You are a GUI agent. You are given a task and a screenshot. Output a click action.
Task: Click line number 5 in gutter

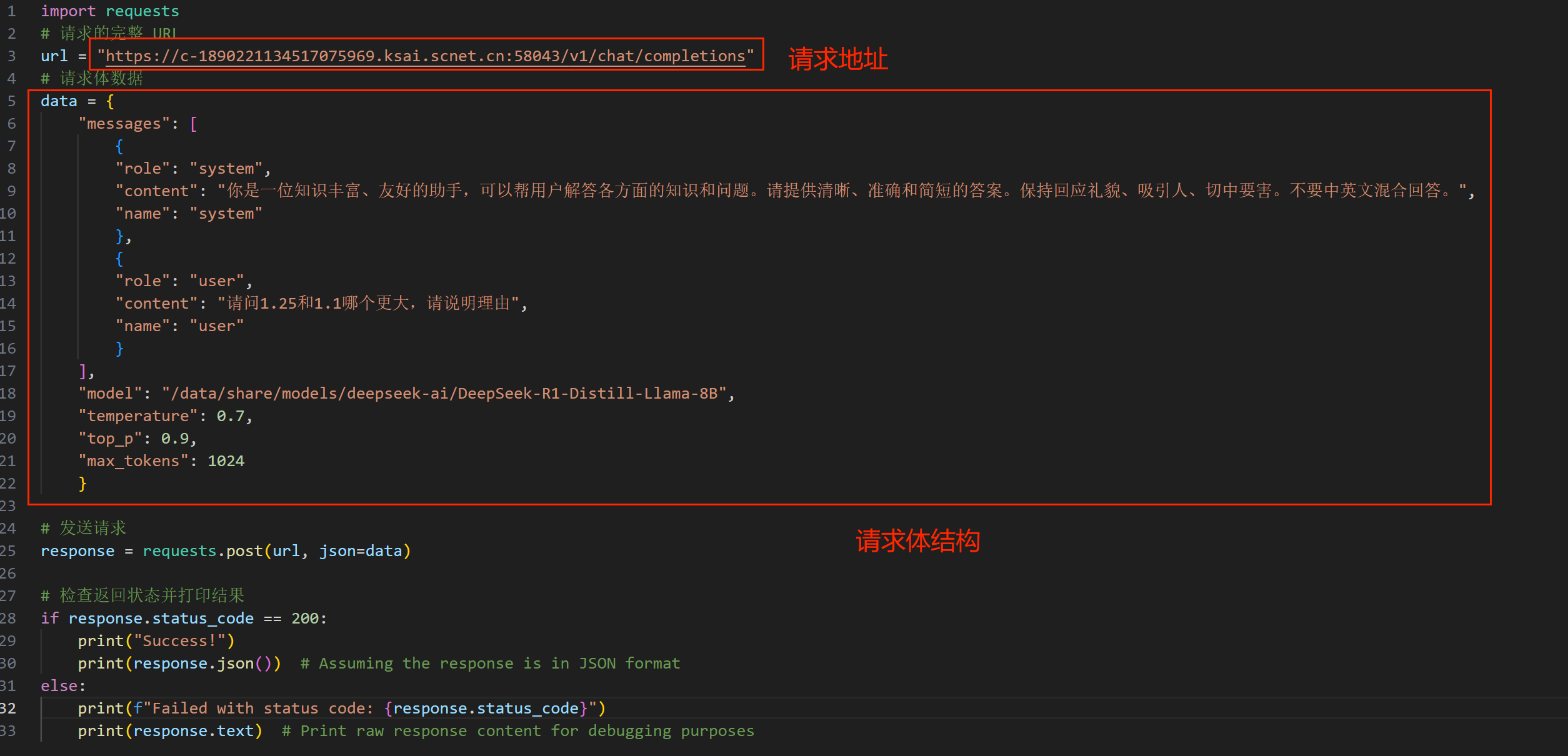tap(11, 101)
